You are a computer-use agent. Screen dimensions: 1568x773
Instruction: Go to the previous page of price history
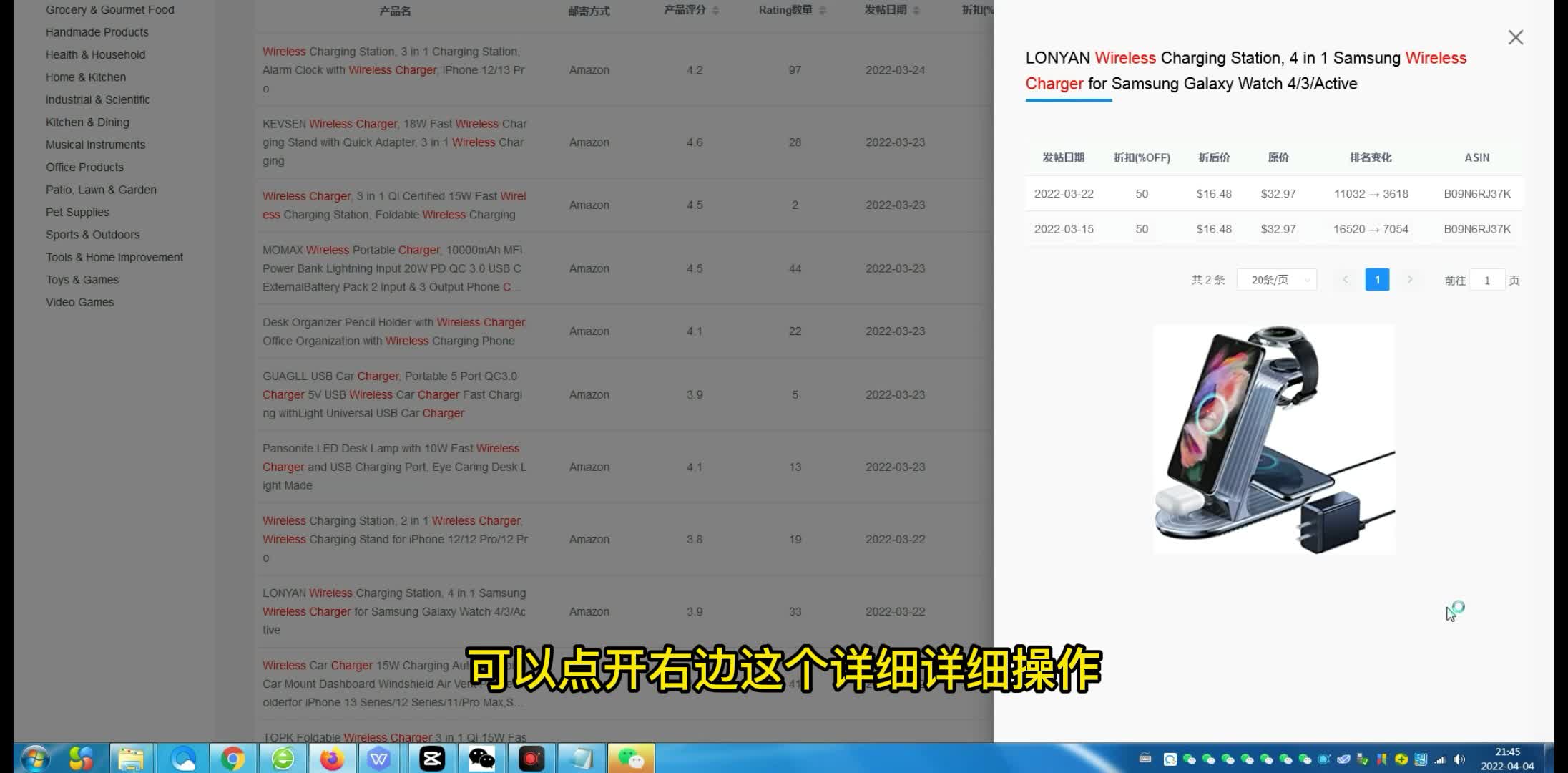coord(1346,280)
